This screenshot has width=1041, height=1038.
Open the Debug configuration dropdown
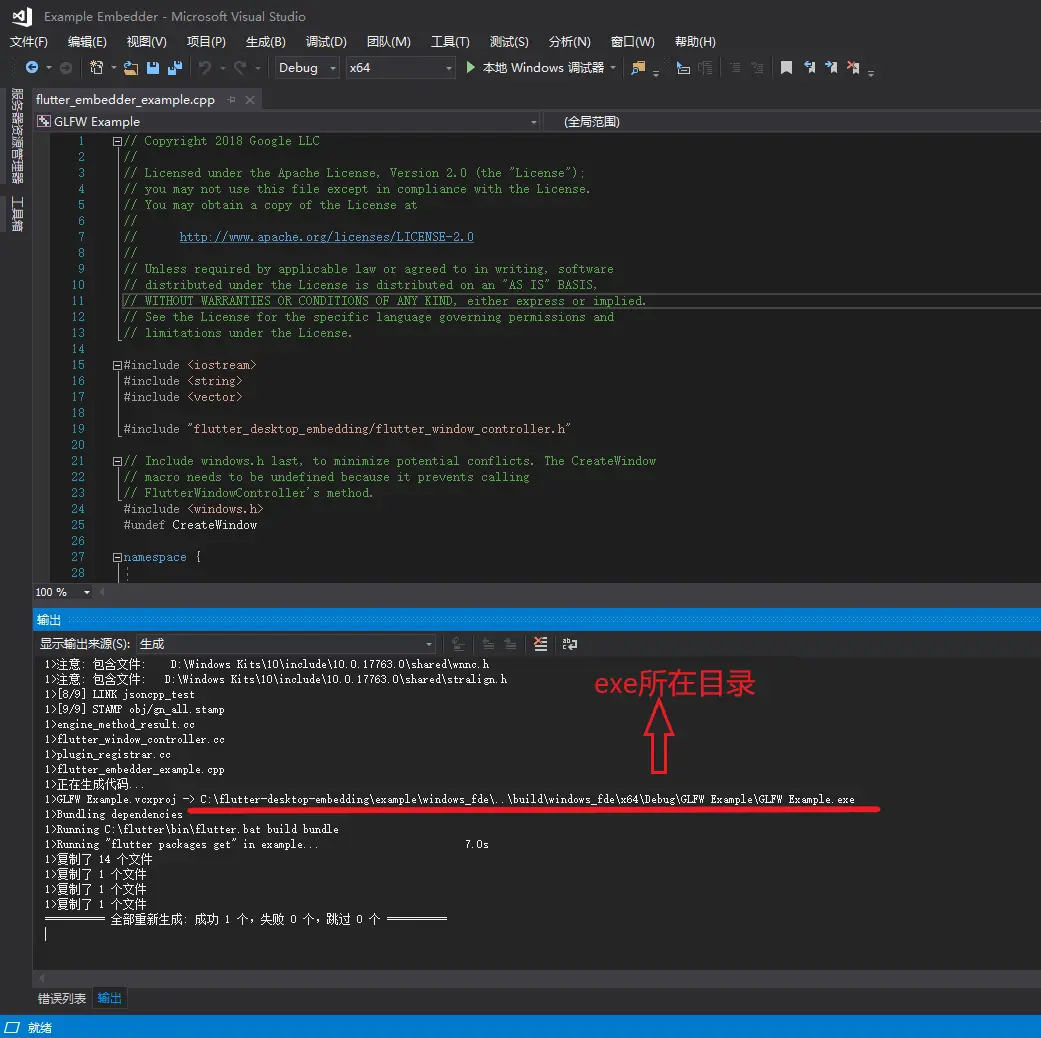(x=307, y=68)
